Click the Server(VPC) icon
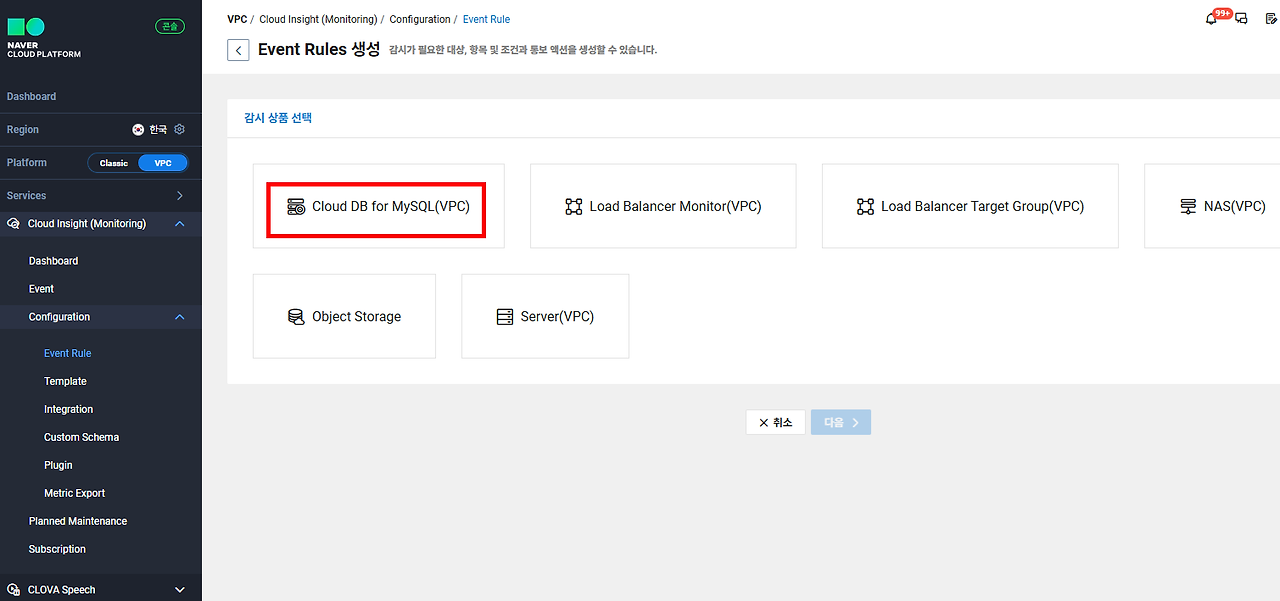The image size is (1280, 601). point(505,317)
